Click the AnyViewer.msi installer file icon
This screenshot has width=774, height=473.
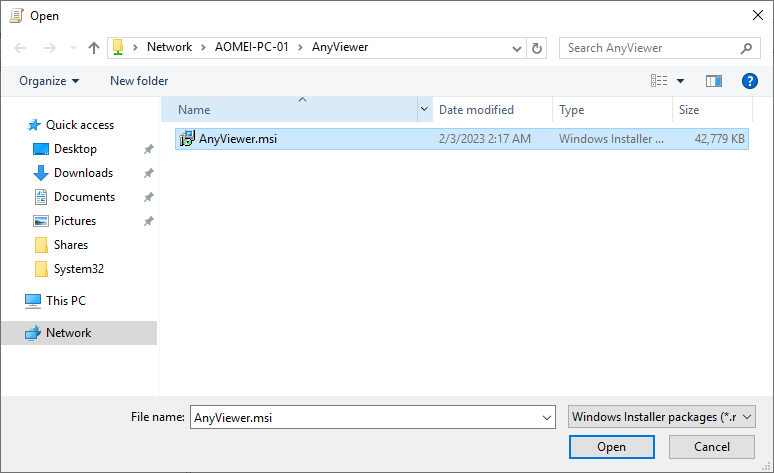(x=187, y=139)
